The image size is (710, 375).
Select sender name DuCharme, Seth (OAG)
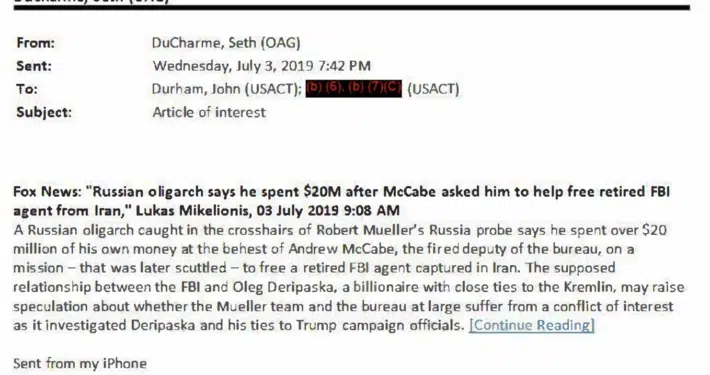(x=226, y=43)
